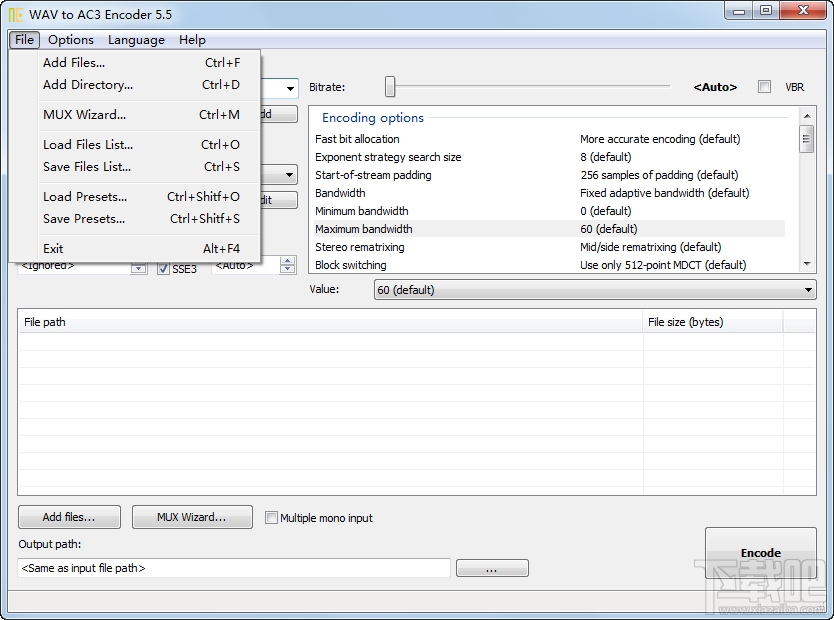Disable the SSE3 checkbox
834x620 pixels.
[162, 269]
